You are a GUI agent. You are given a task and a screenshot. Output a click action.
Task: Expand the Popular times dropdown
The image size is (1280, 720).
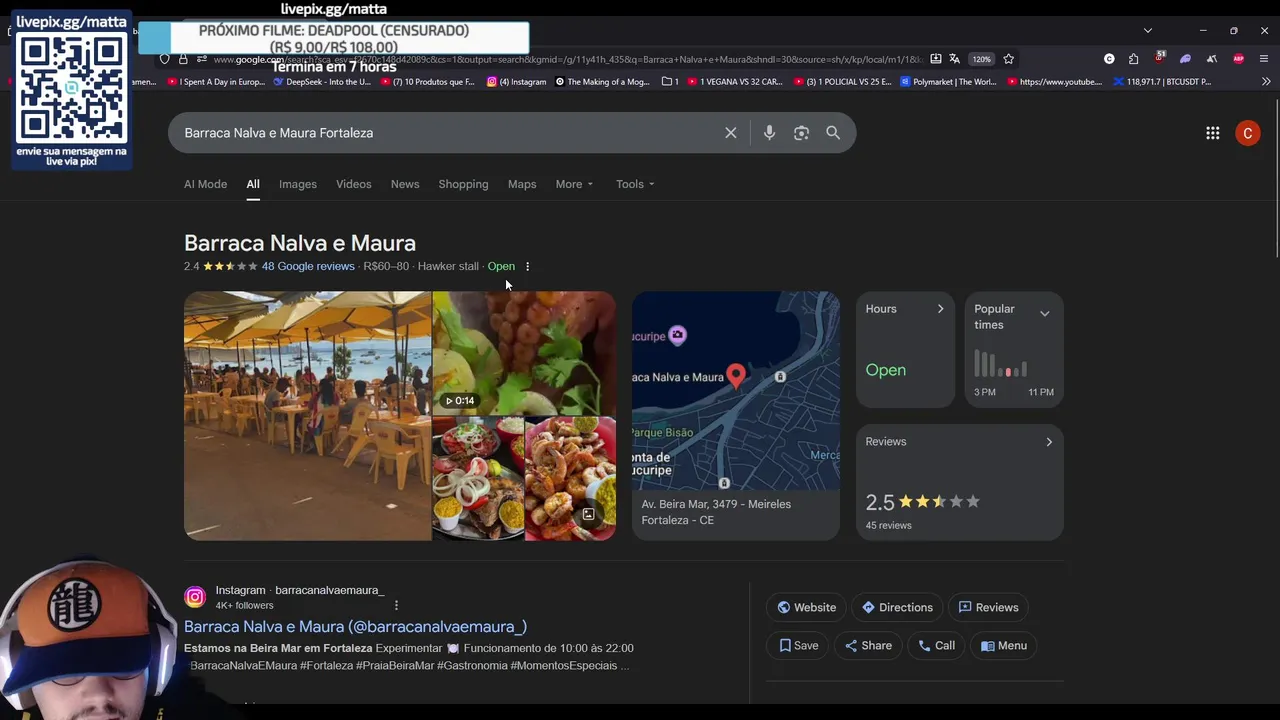tap(1044, 314)
